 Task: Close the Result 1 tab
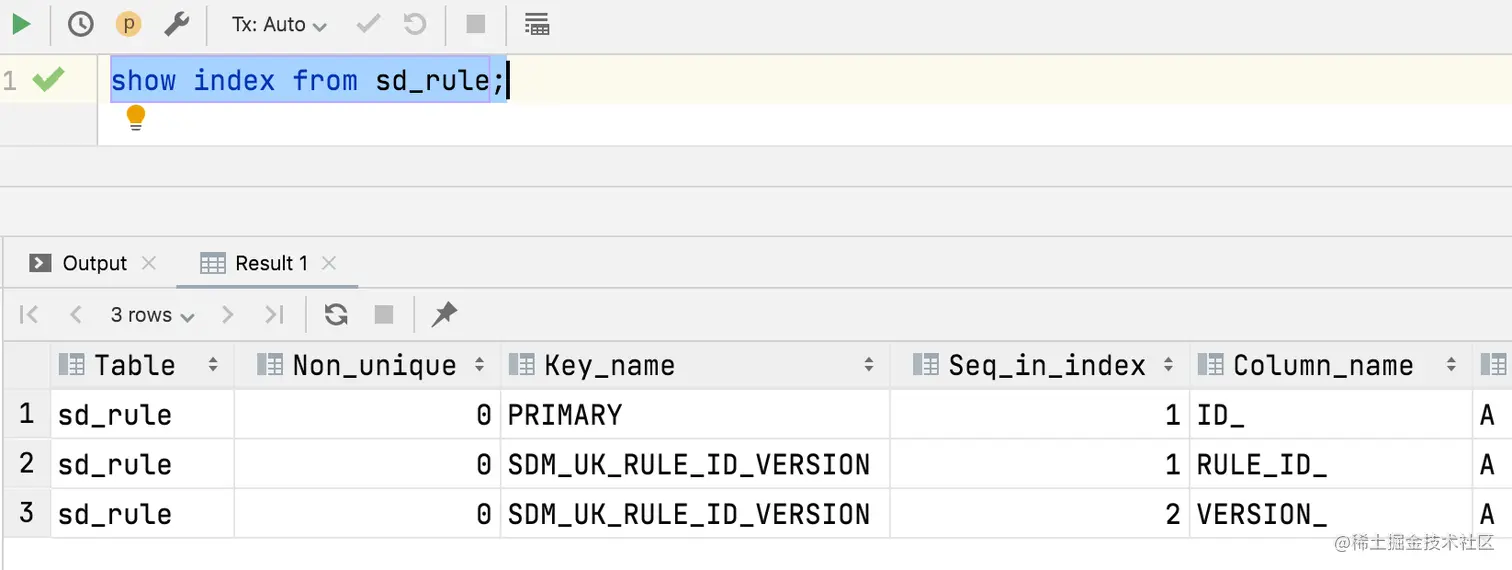[329, 263]
